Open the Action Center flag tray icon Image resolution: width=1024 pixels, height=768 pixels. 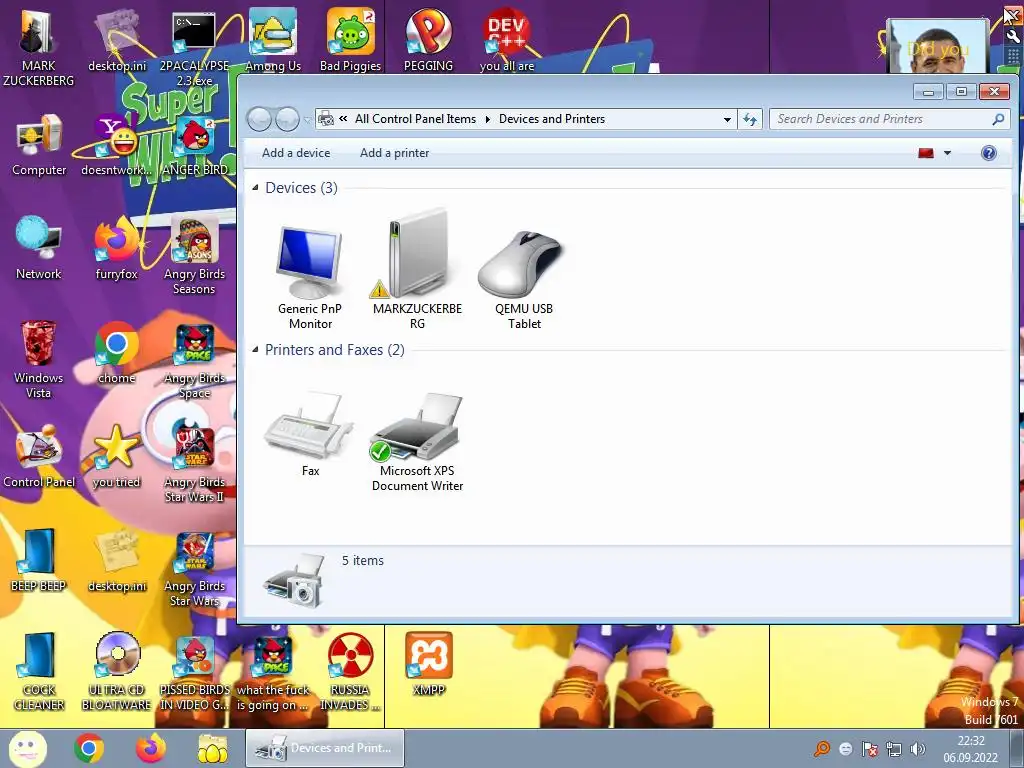(869, 749)
